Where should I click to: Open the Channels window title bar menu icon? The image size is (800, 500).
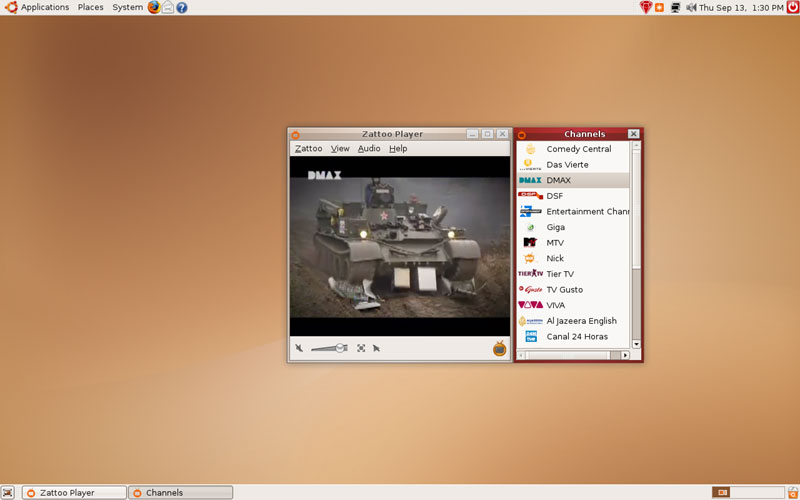point(521,135)
